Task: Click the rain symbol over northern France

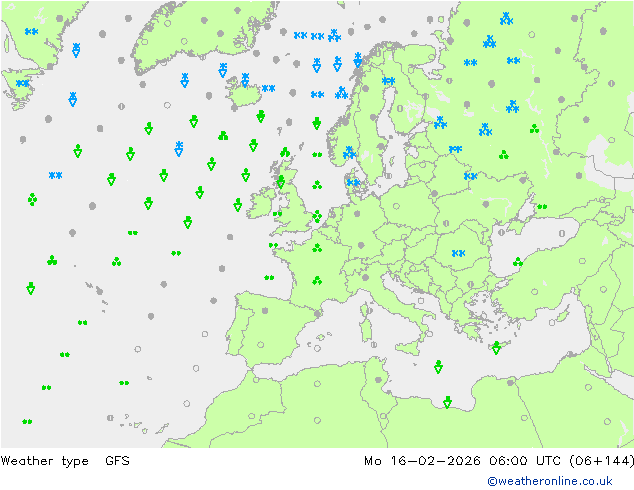Action: 317,247
